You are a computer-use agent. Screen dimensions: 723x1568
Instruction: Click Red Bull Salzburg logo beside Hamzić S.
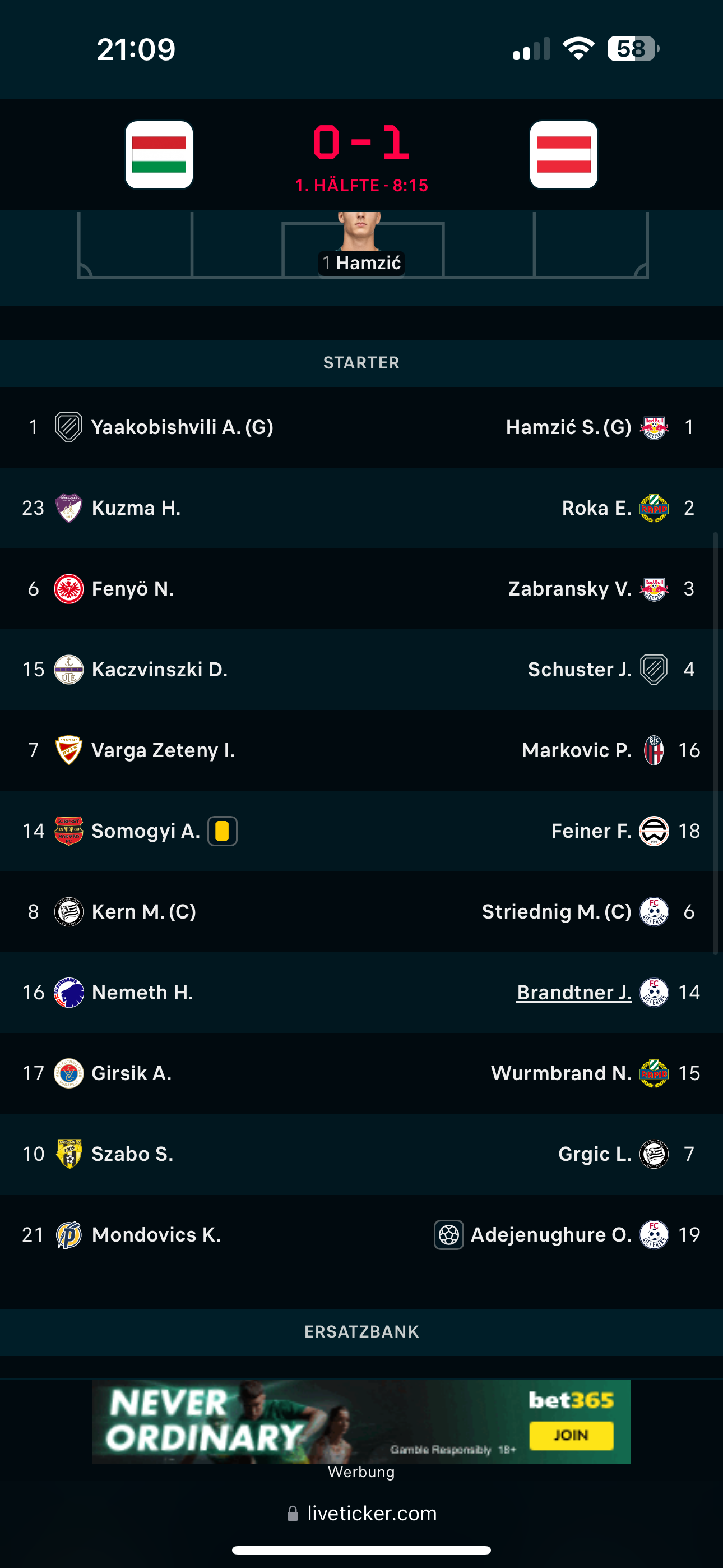[654, 427]
